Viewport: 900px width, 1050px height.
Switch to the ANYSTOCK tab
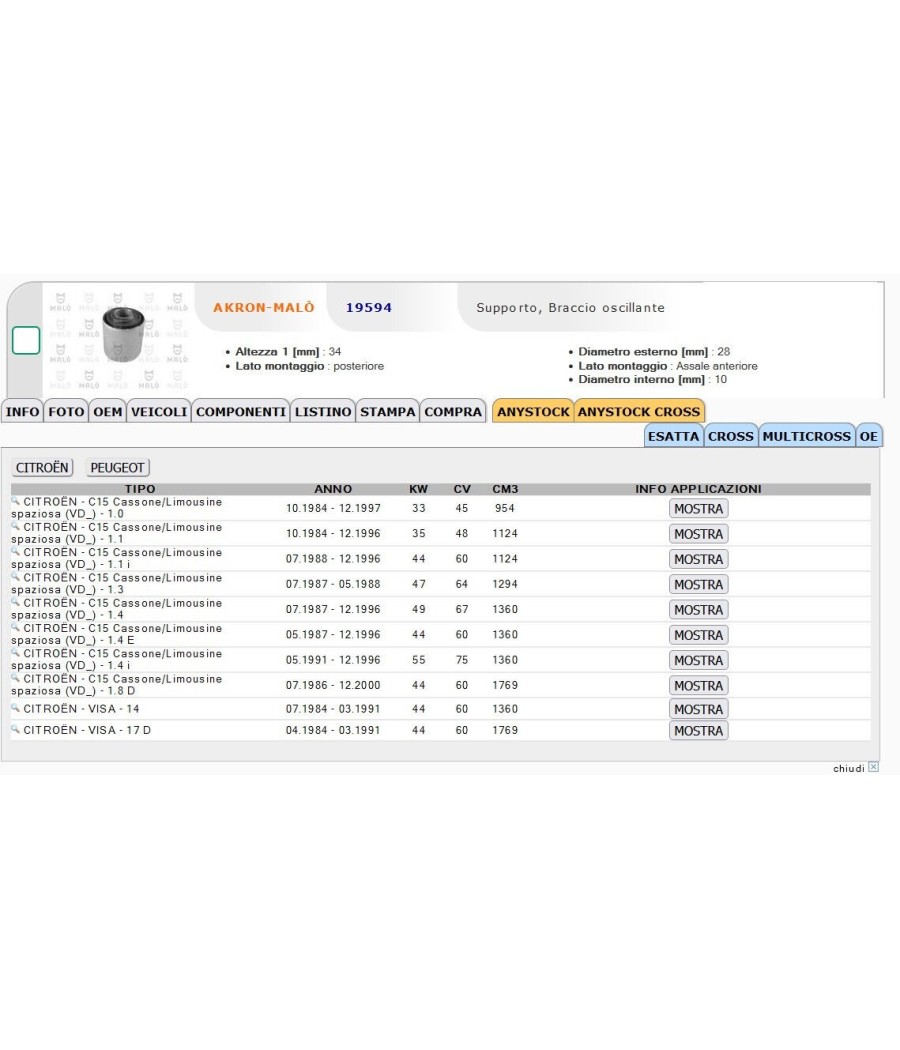pyautogui.click(x=533, y=411)
